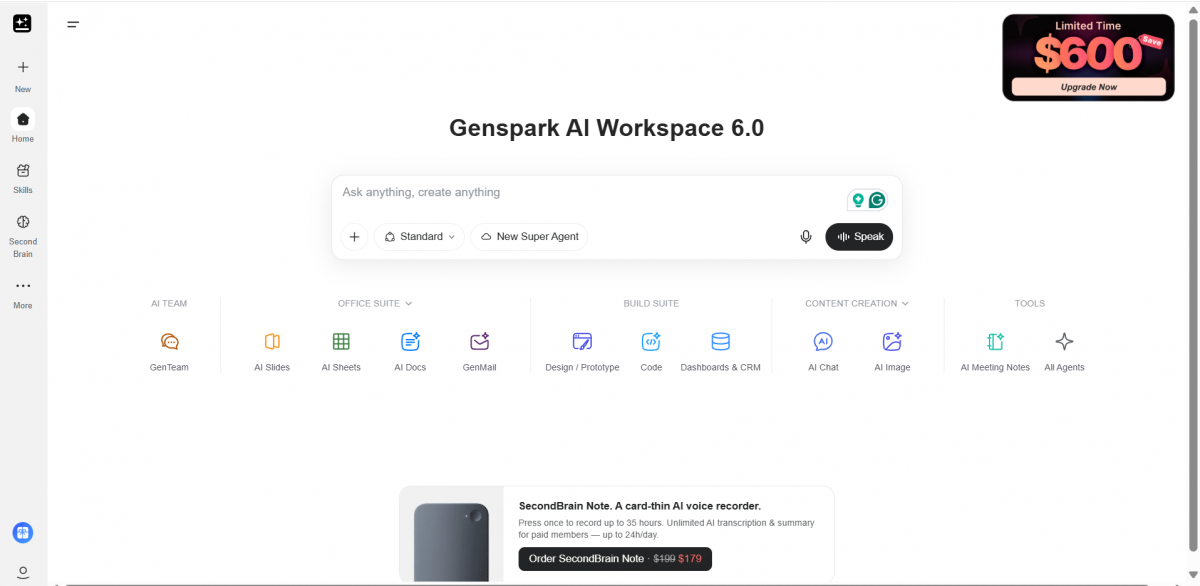Go to Home in the sidebar

[23, 126]
